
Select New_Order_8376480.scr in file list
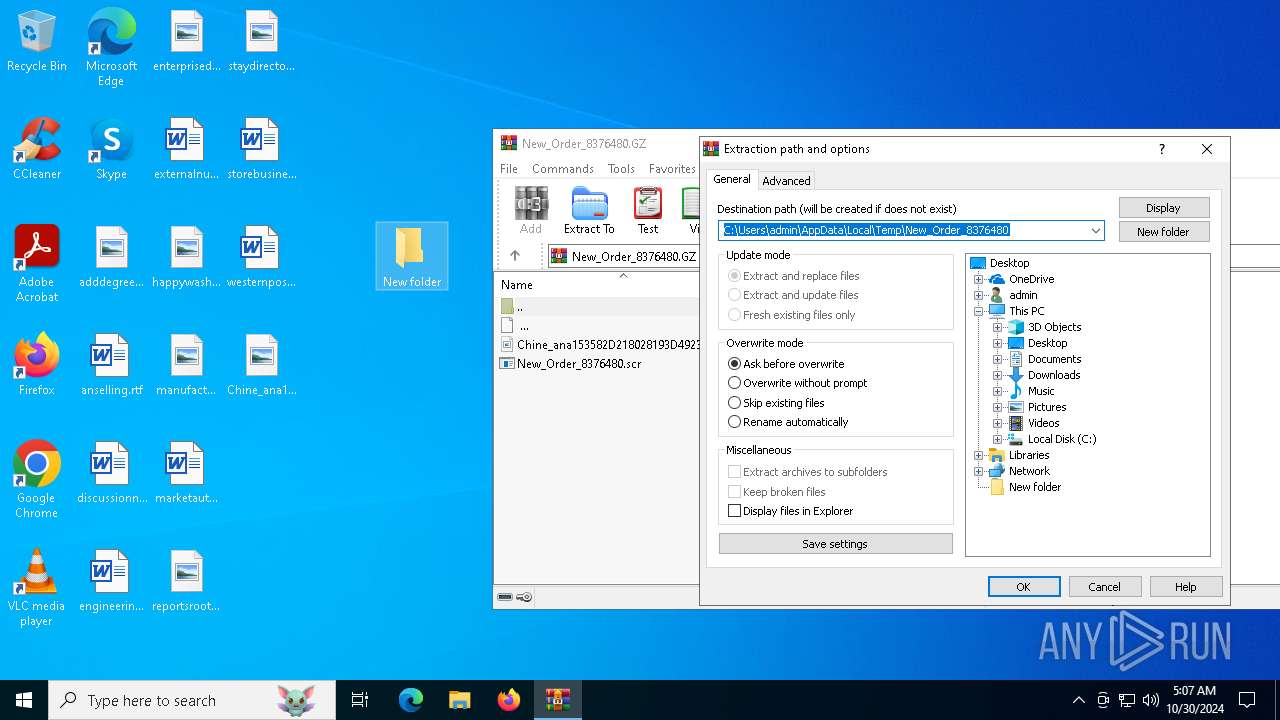(x=579, y=364)
